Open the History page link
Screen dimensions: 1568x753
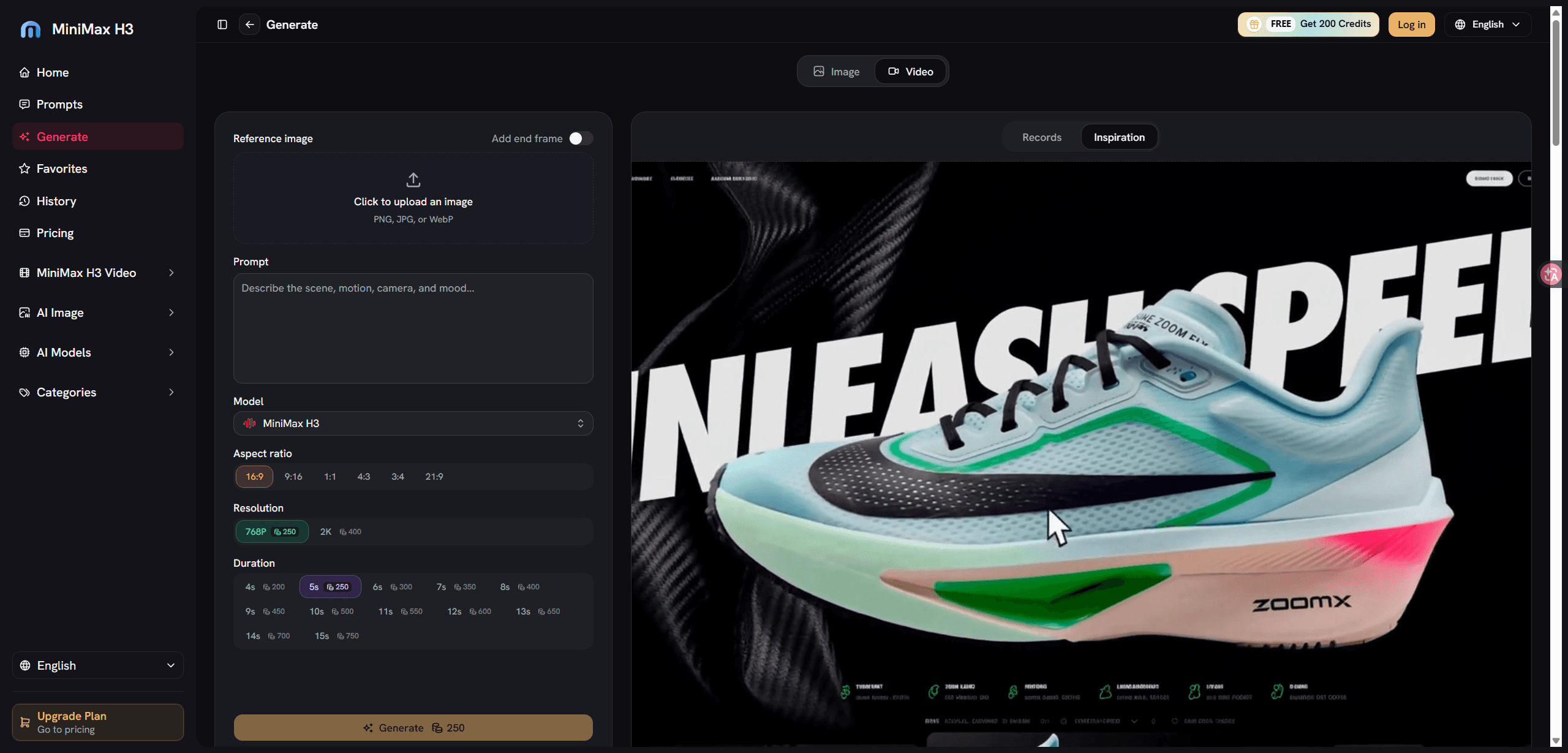pos(98,201)
